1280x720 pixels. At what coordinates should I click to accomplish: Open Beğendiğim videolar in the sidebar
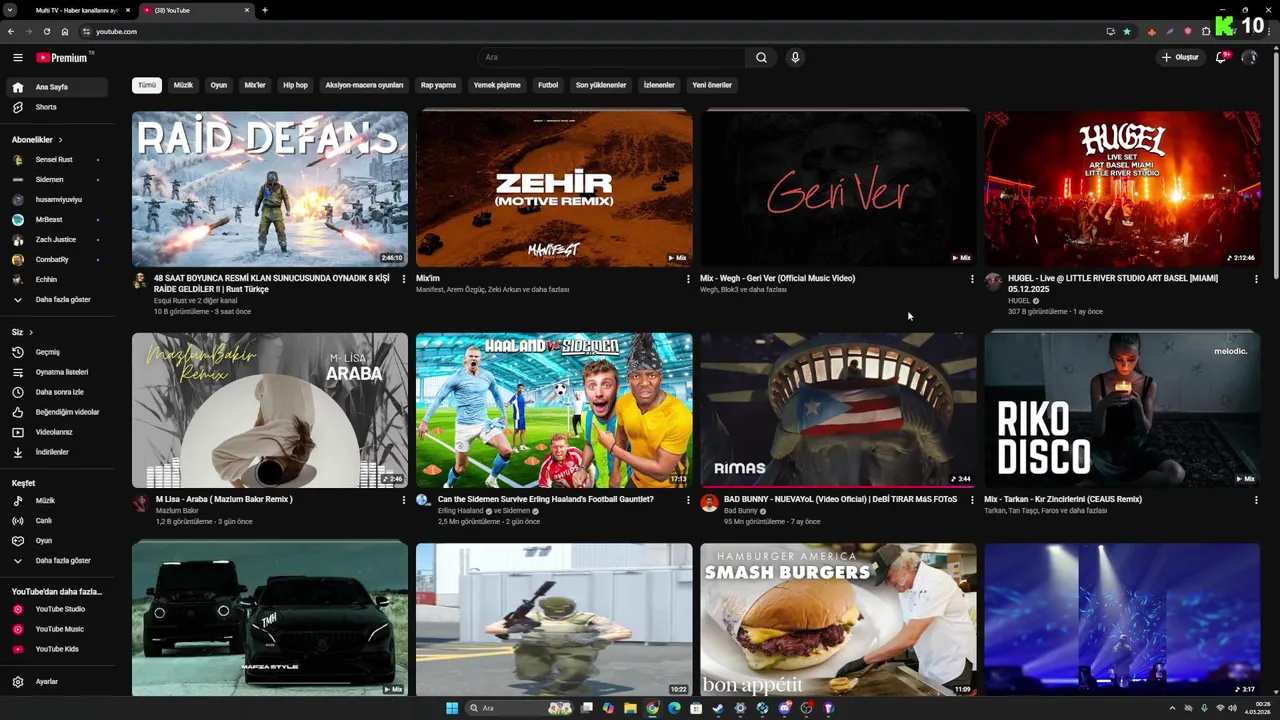[x=56, y=412]
